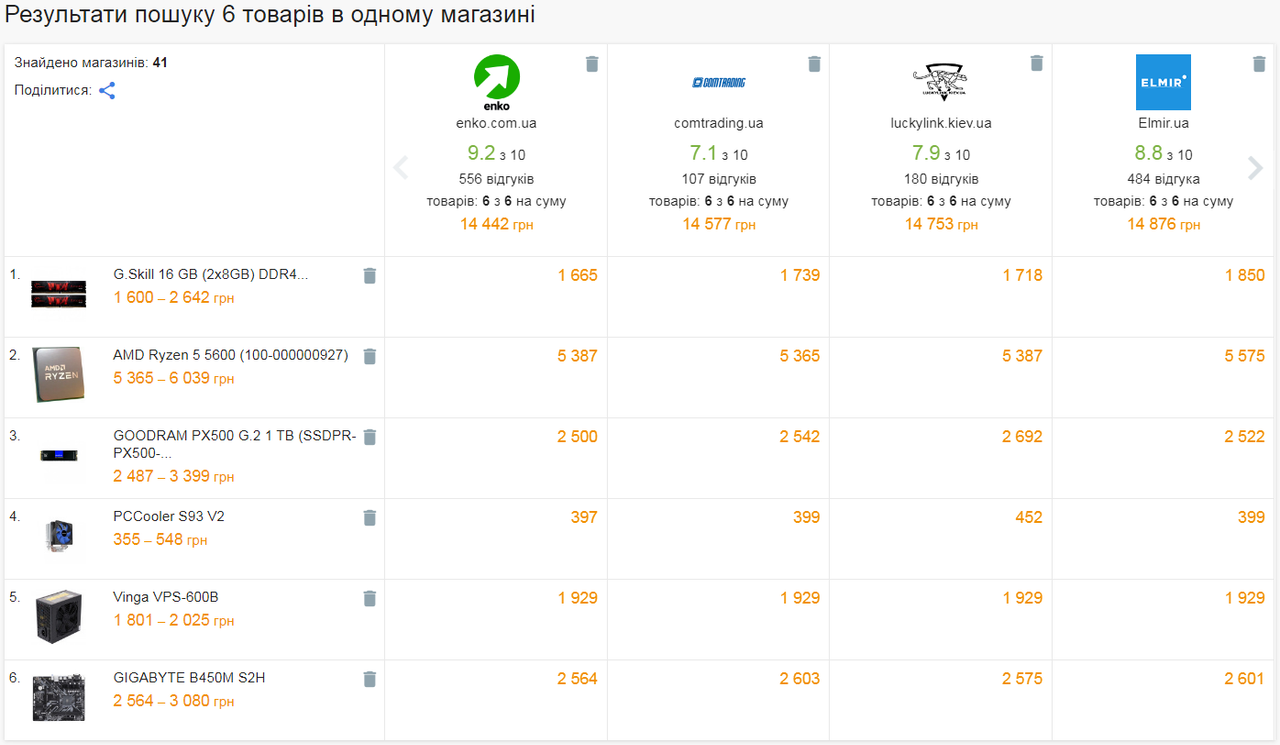
Task: Click GIGABYTE price 2 601 at Elmir
Action: [x=1244, y=678]
